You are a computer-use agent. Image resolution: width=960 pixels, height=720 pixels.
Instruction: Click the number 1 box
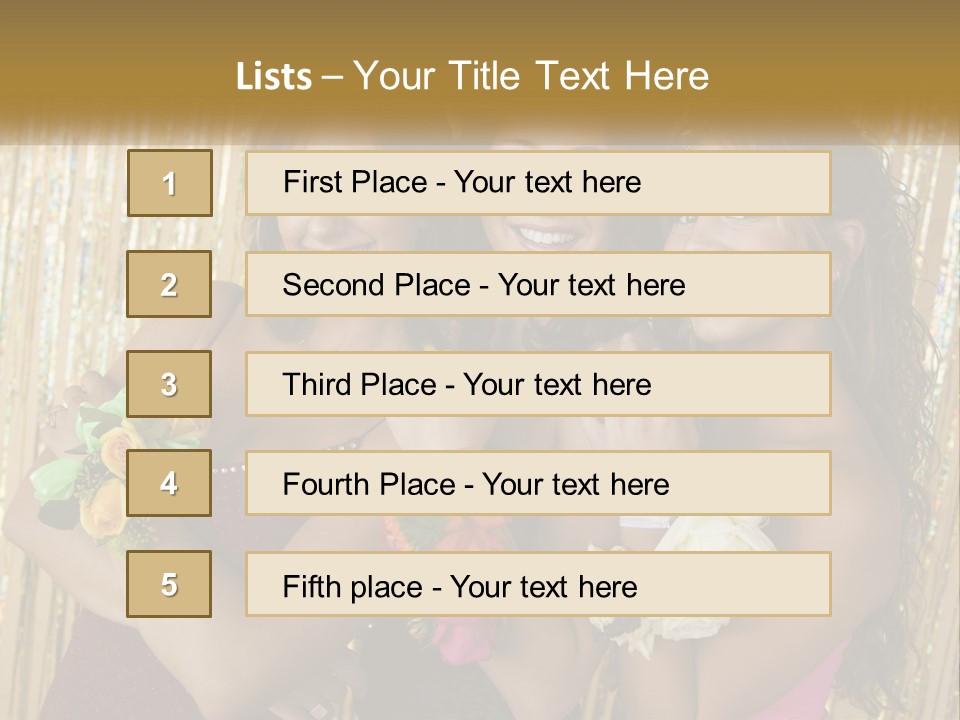click(x=170, y=183)
